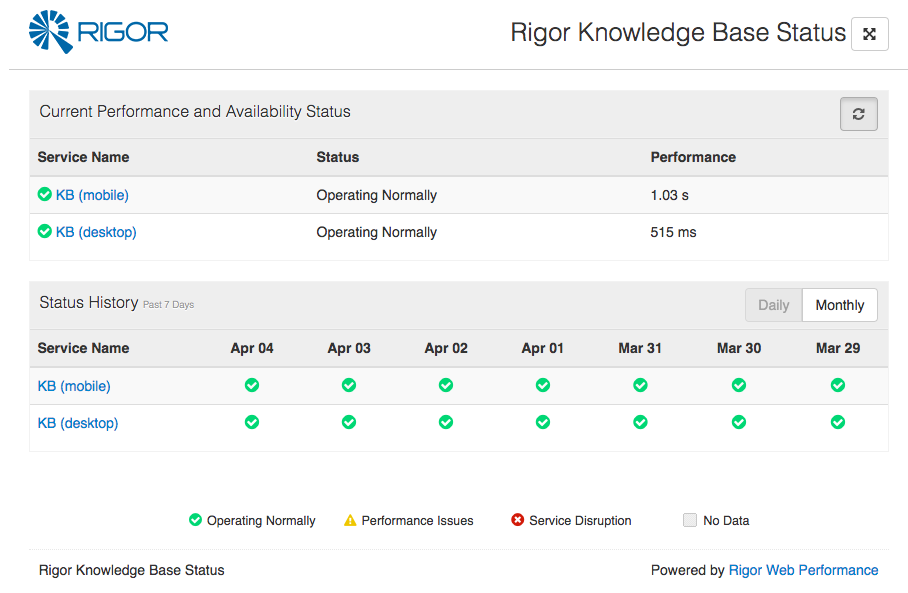Click green check icon beside KB (desktop) in current status
The width and height of the screenshot is (908, 593).
coord(45,232)
